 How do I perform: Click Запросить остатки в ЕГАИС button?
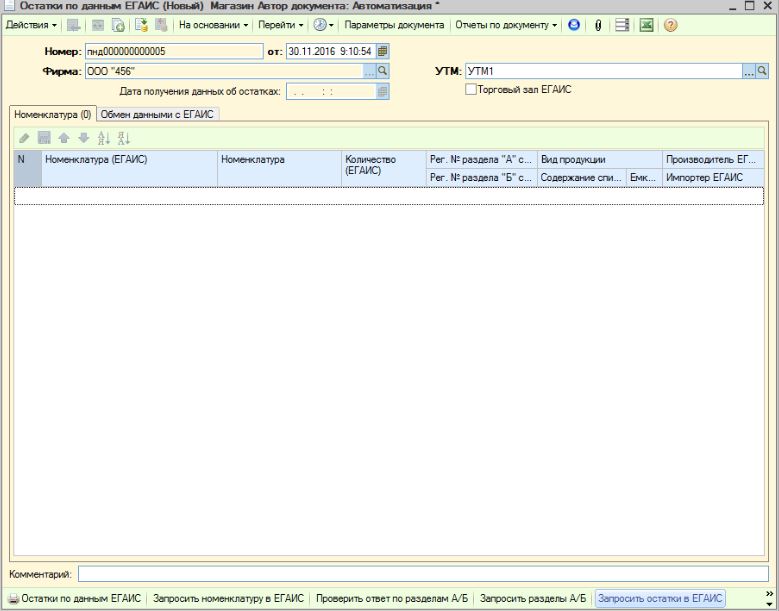pyautogui.click(x=659, y=598)
